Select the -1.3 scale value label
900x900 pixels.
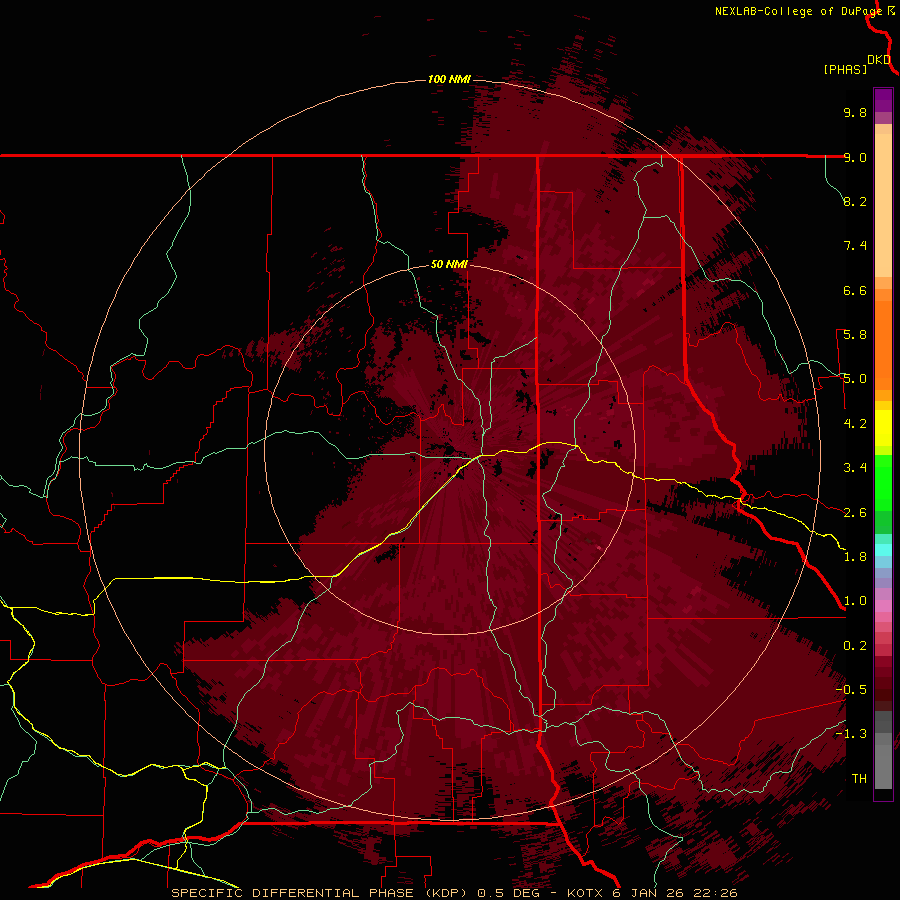(851, 734)
